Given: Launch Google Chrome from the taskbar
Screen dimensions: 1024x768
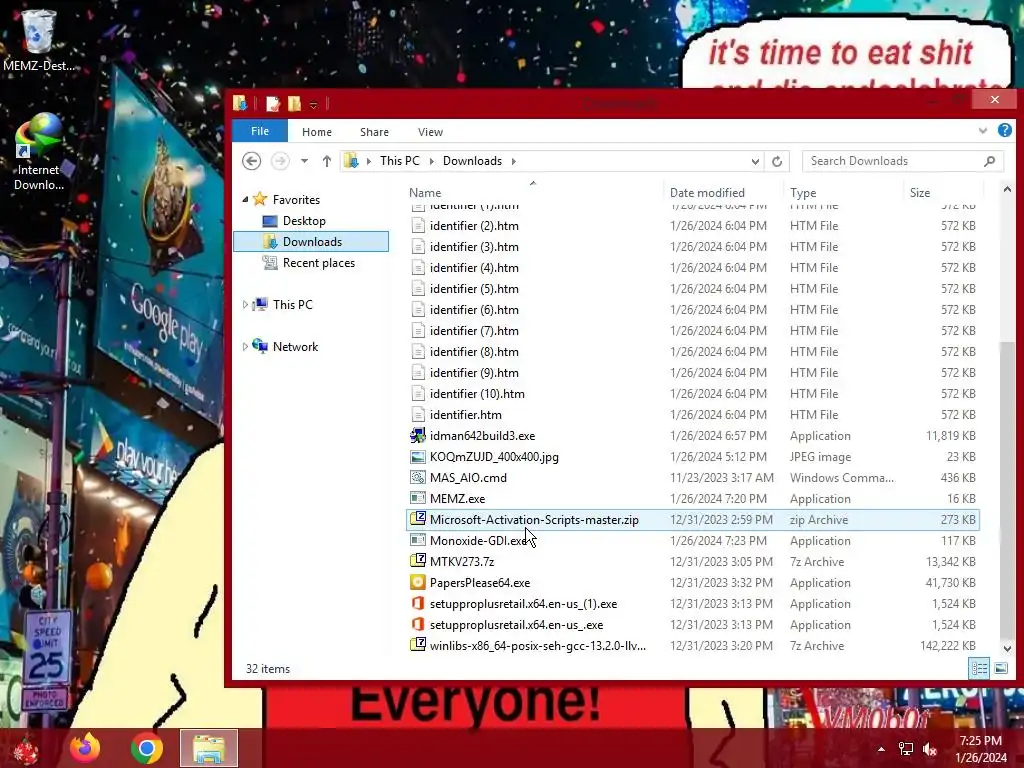Looking at the screenshot, I should pos(146,748).
